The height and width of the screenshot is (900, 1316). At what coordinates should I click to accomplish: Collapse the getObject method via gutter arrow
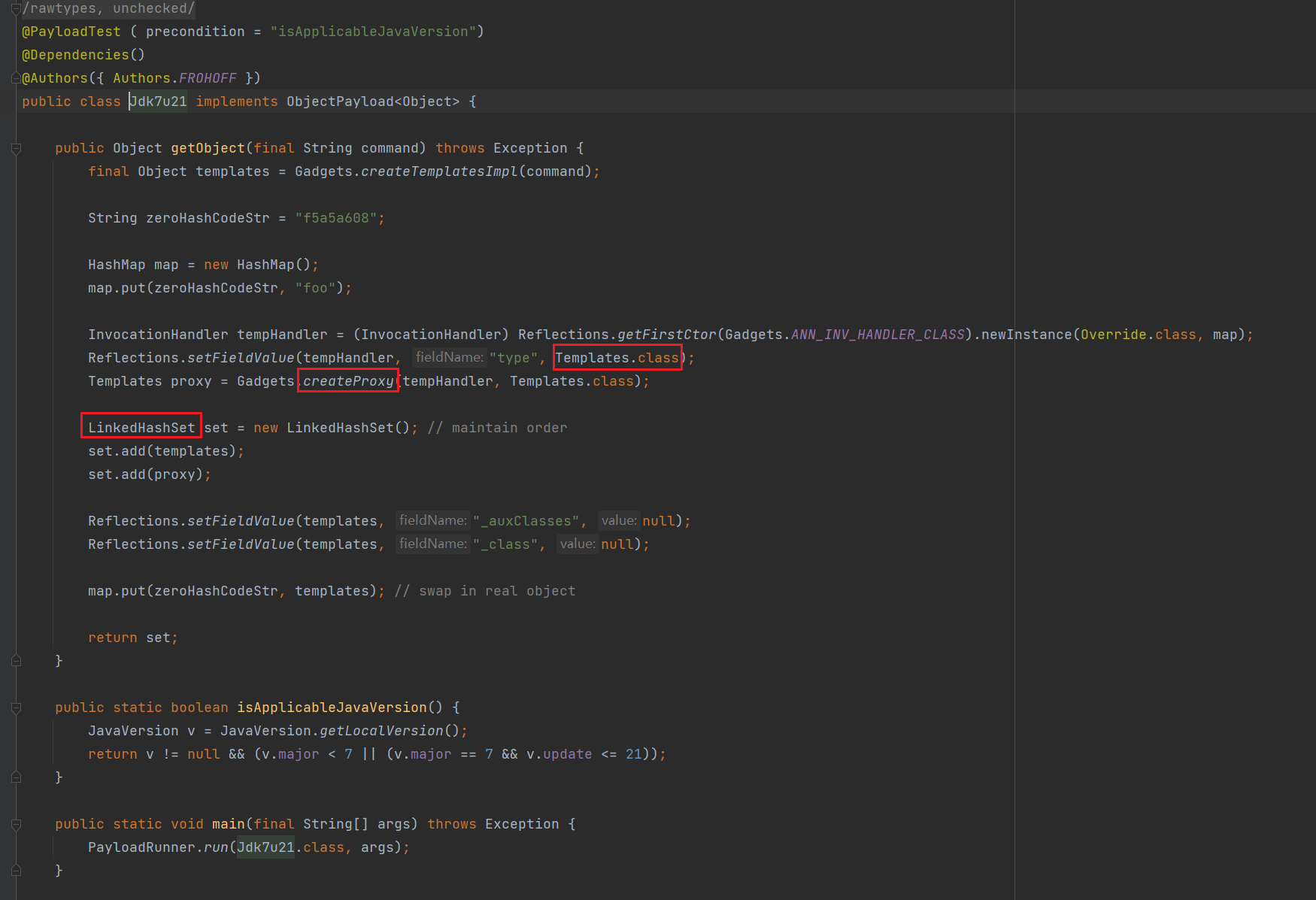click(x=15, y=148)
